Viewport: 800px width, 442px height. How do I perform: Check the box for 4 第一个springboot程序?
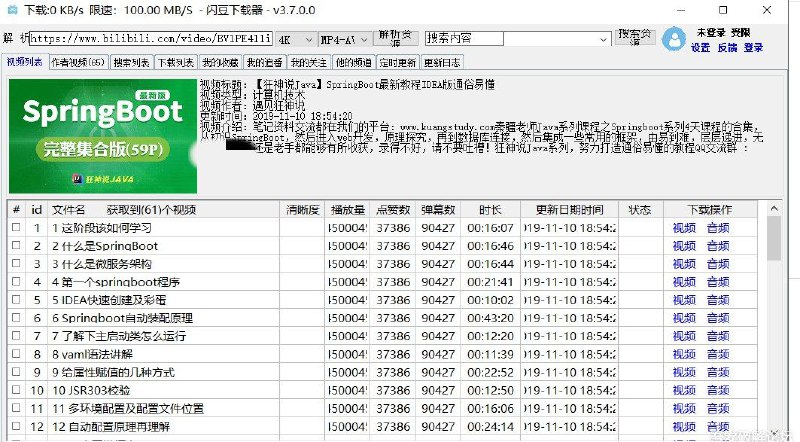point(16,281)
